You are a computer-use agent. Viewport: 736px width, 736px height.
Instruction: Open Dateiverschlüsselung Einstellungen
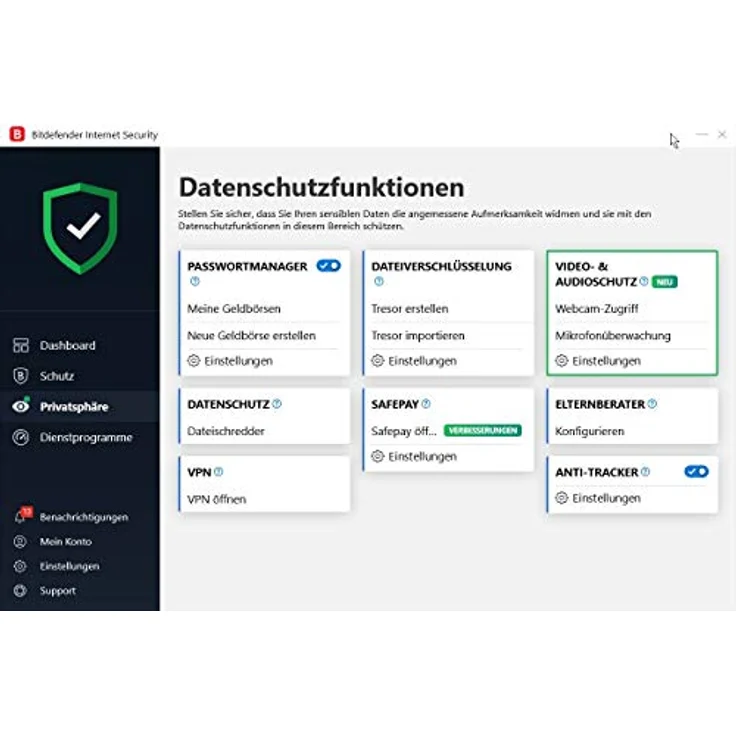[x=422, y=361]
